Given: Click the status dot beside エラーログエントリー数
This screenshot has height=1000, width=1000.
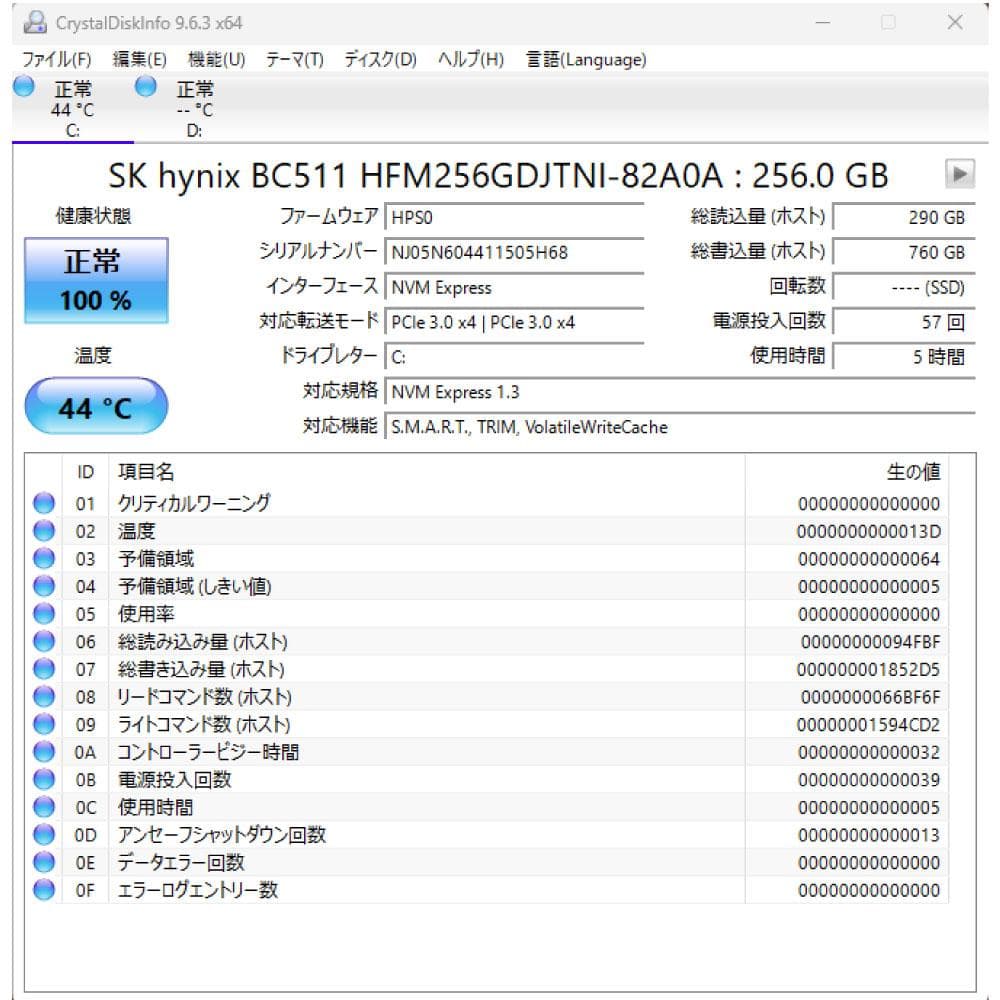Looking at the screenshot, I should point(43,889).
